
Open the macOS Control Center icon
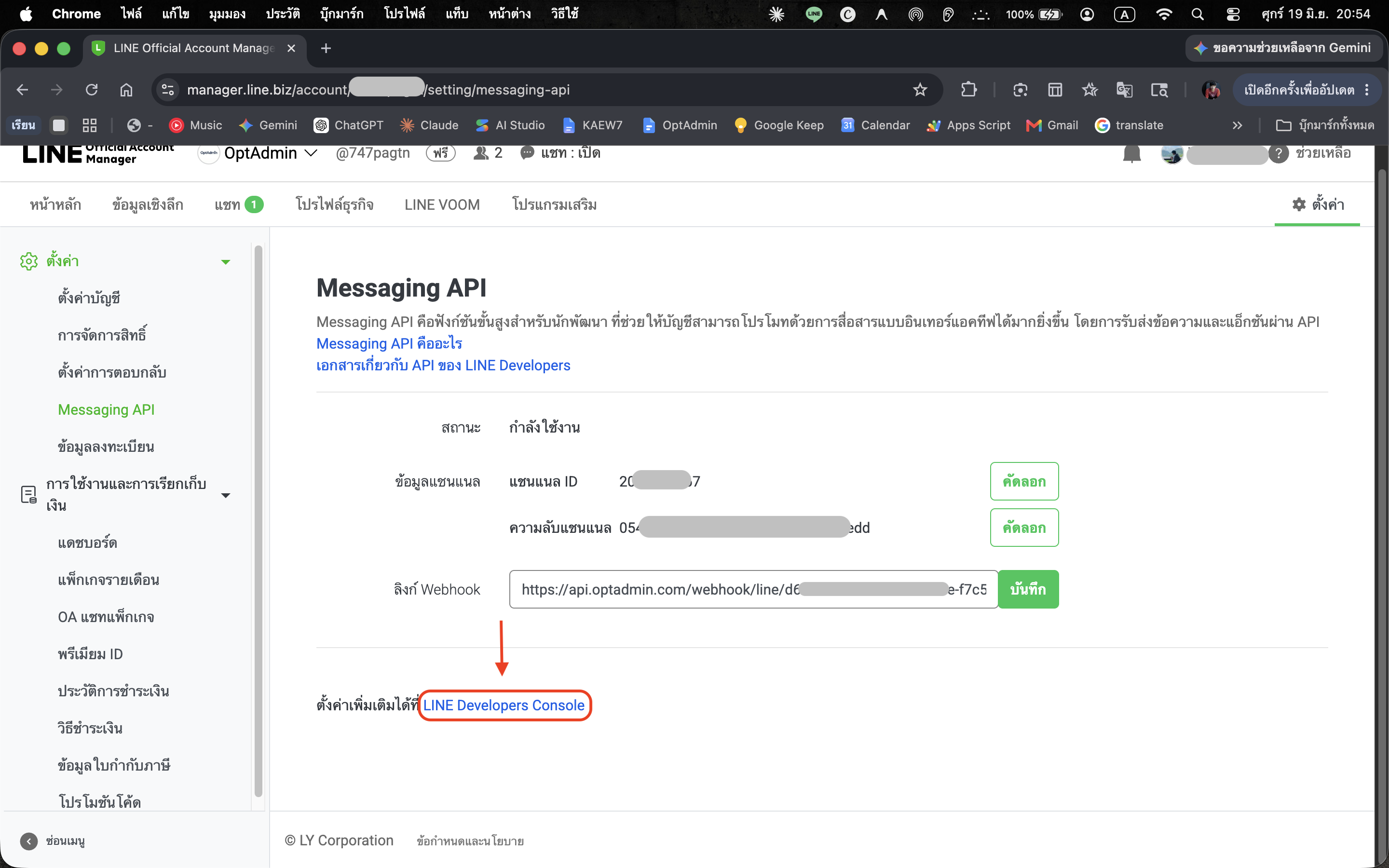[1233, 14]
